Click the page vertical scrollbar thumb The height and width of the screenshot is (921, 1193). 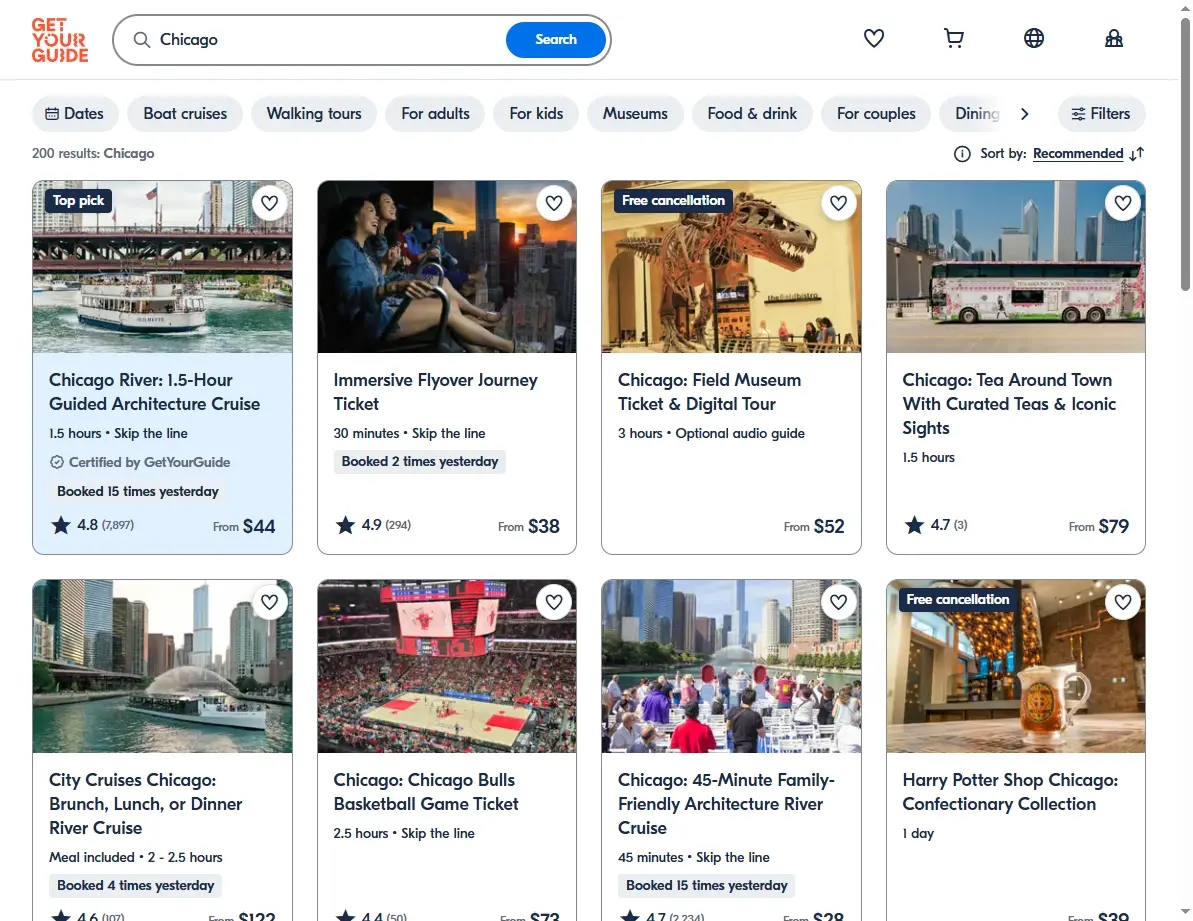pyautogui.click(x=1185, y=154)
